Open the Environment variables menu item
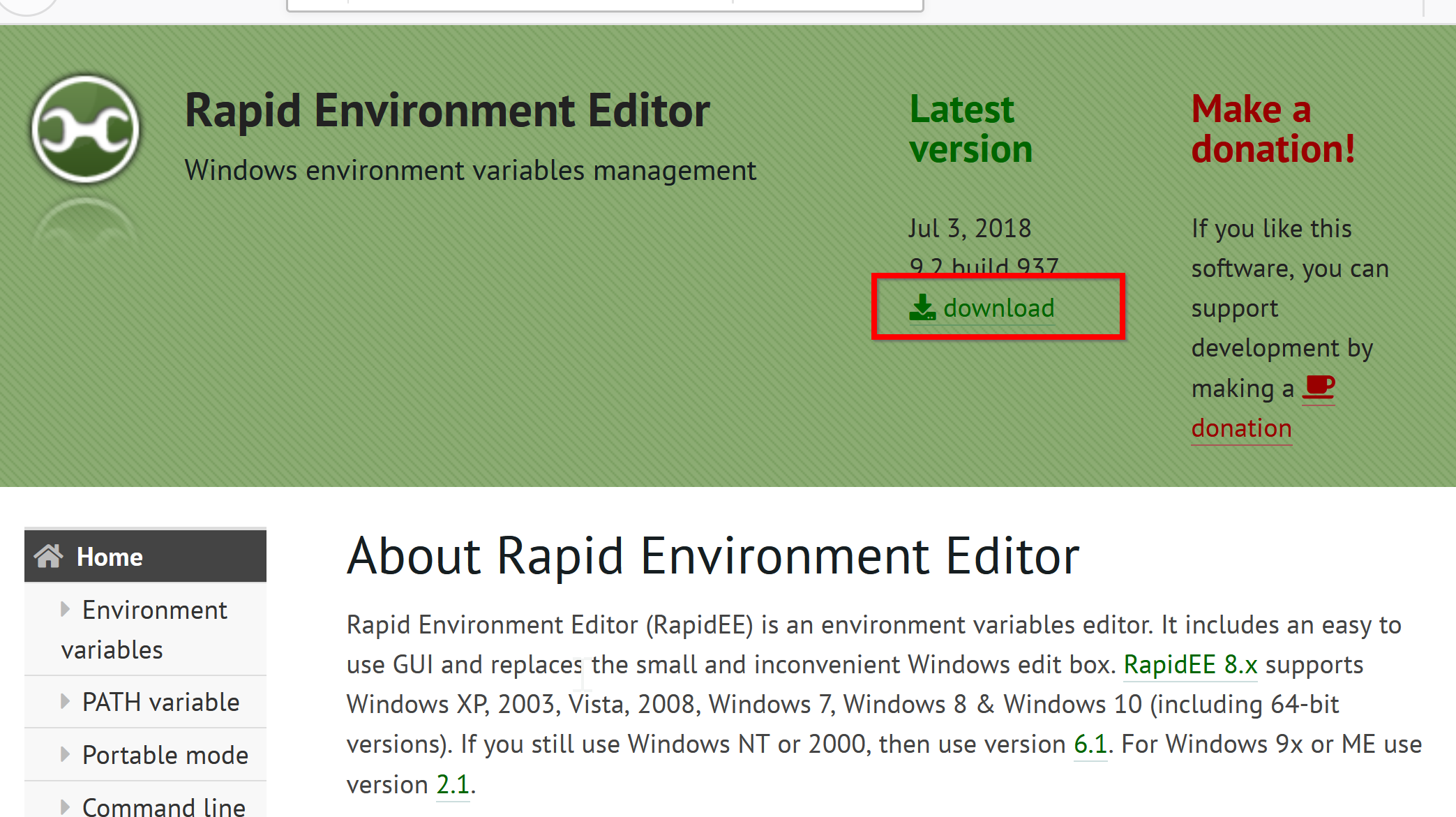 145,629
